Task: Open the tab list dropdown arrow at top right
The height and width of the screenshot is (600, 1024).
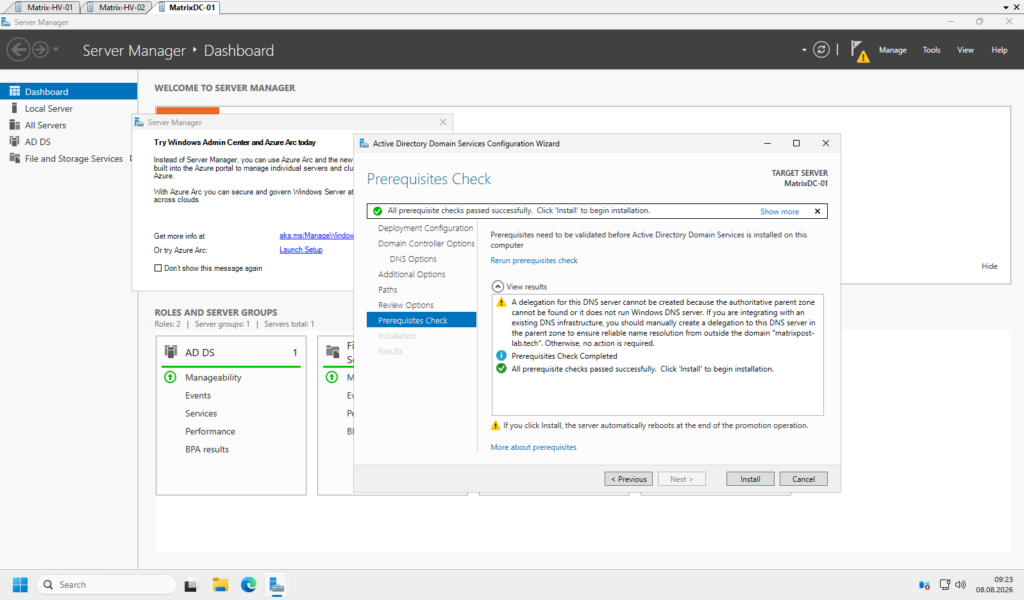Action: tap(1006, 7)
